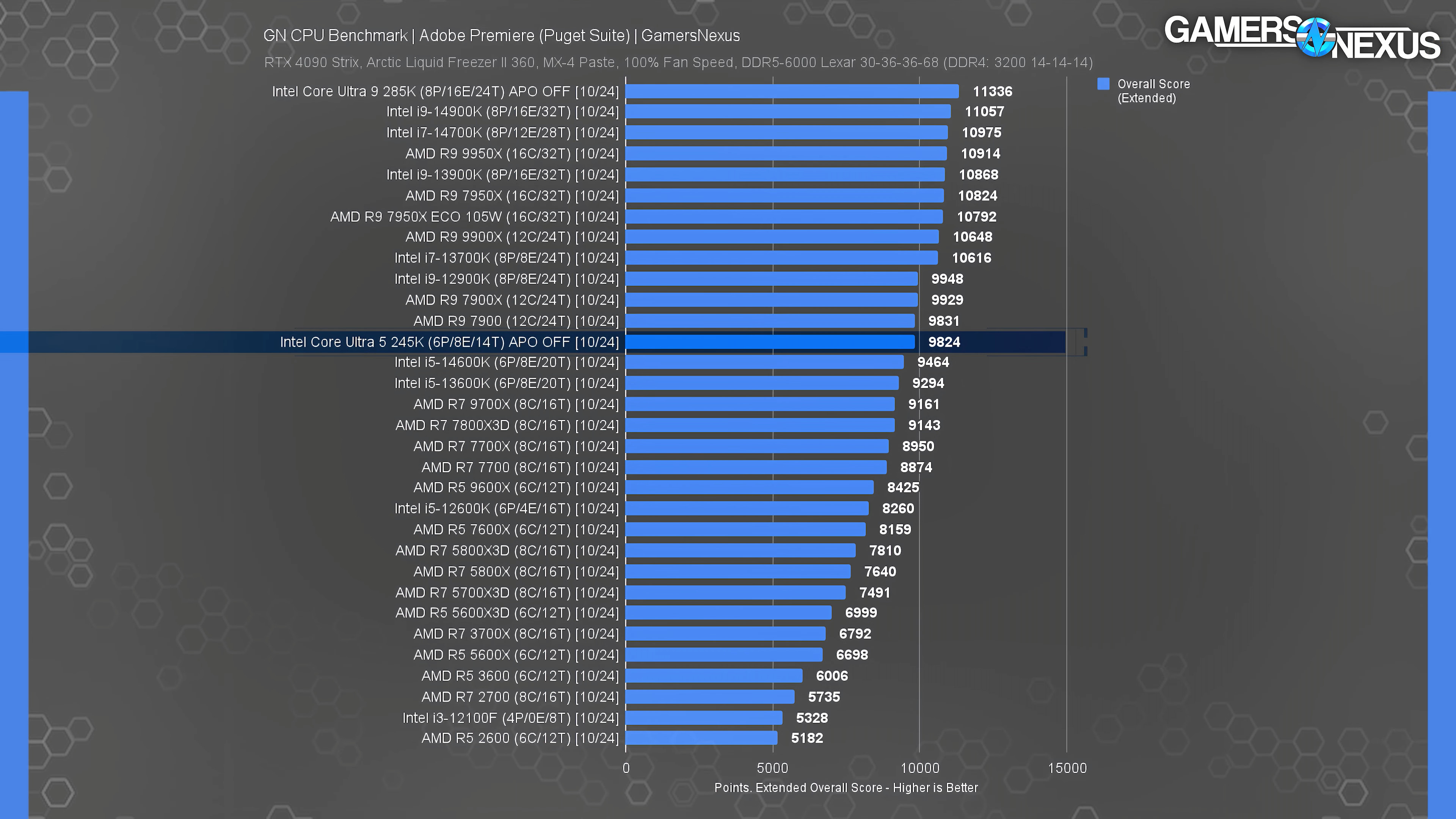Image resolution: width=1456 pixels, height=819 pixels.
Task: Click the AMD R5 5600X (6C/12T) label
Action: point(516,655)
